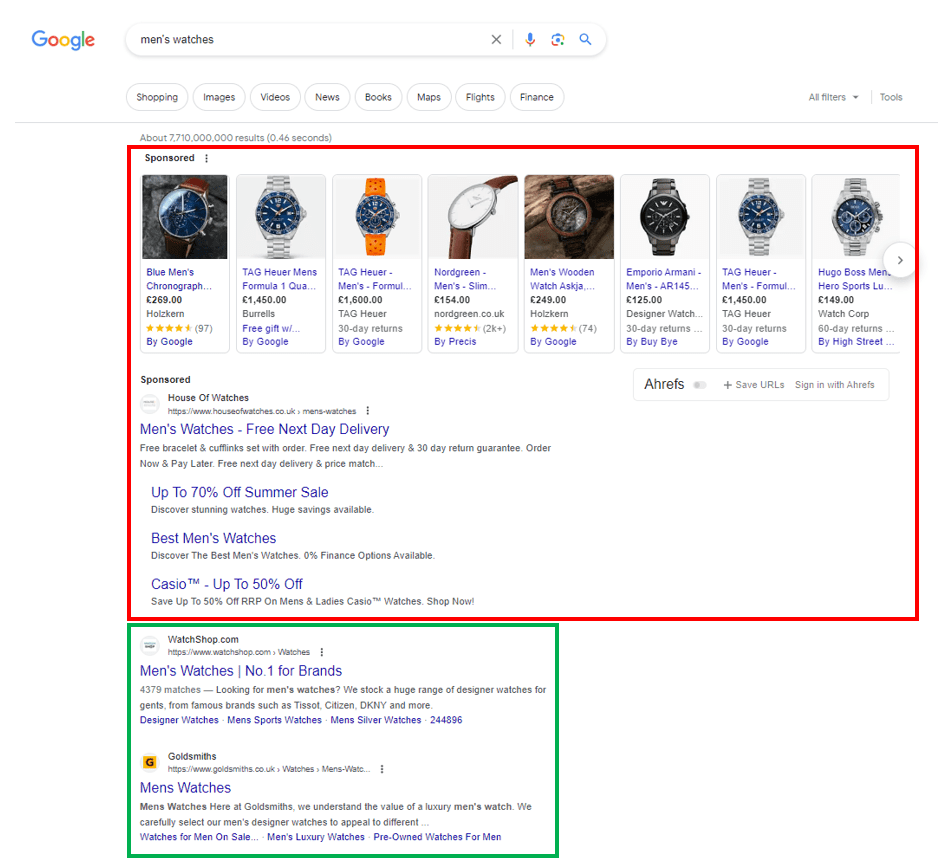
Task: Click the House Of Watches favicon
Action: [149, 404]
